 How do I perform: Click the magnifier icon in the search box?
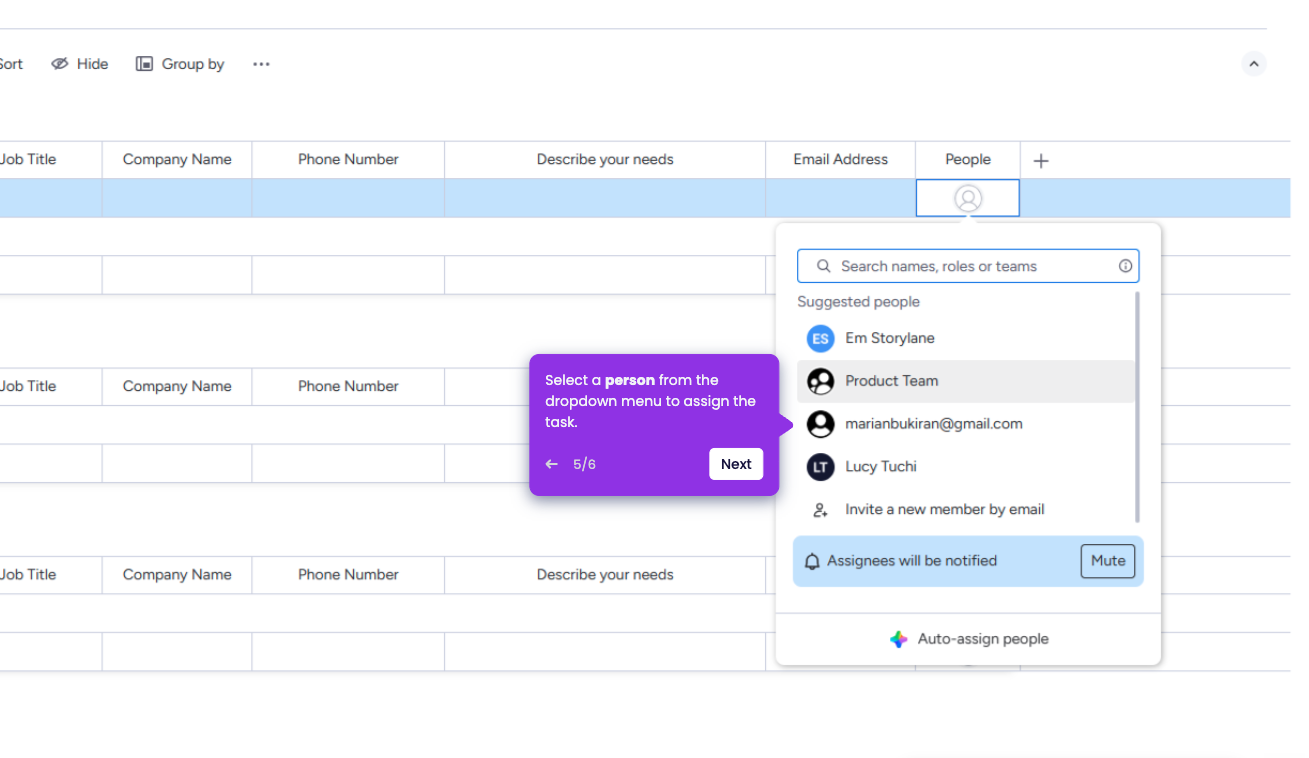(824, 266)
